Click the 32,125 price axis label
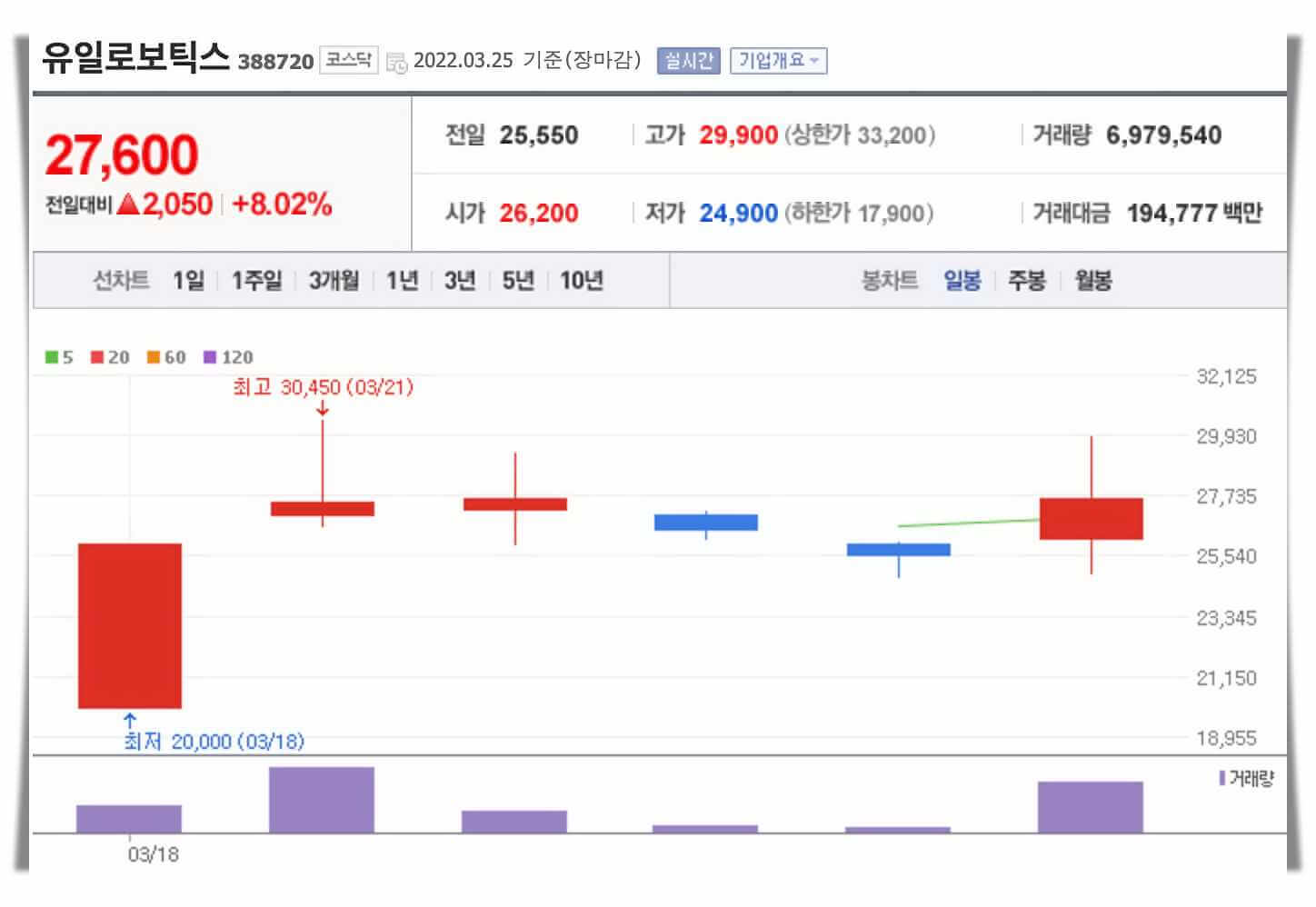Viewport: 1316px width, 907px height. tap(1227, 376)
